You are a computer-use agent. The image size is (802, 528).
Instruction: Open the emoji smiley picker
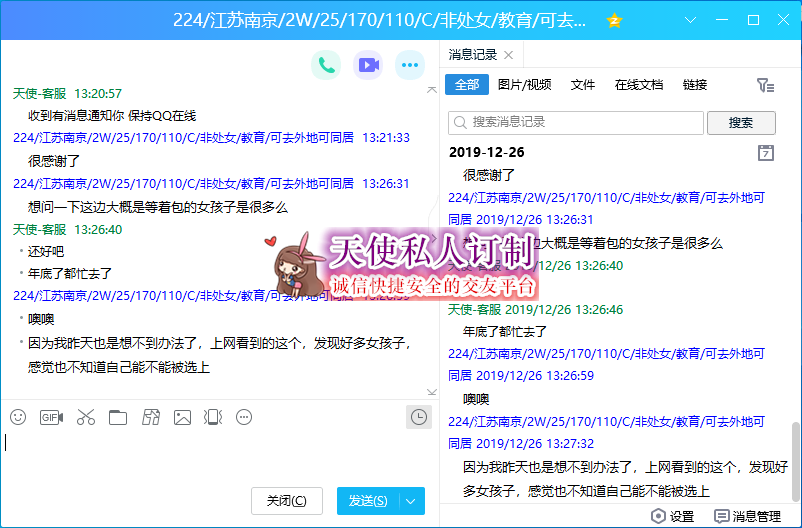(x=18, y=417)
